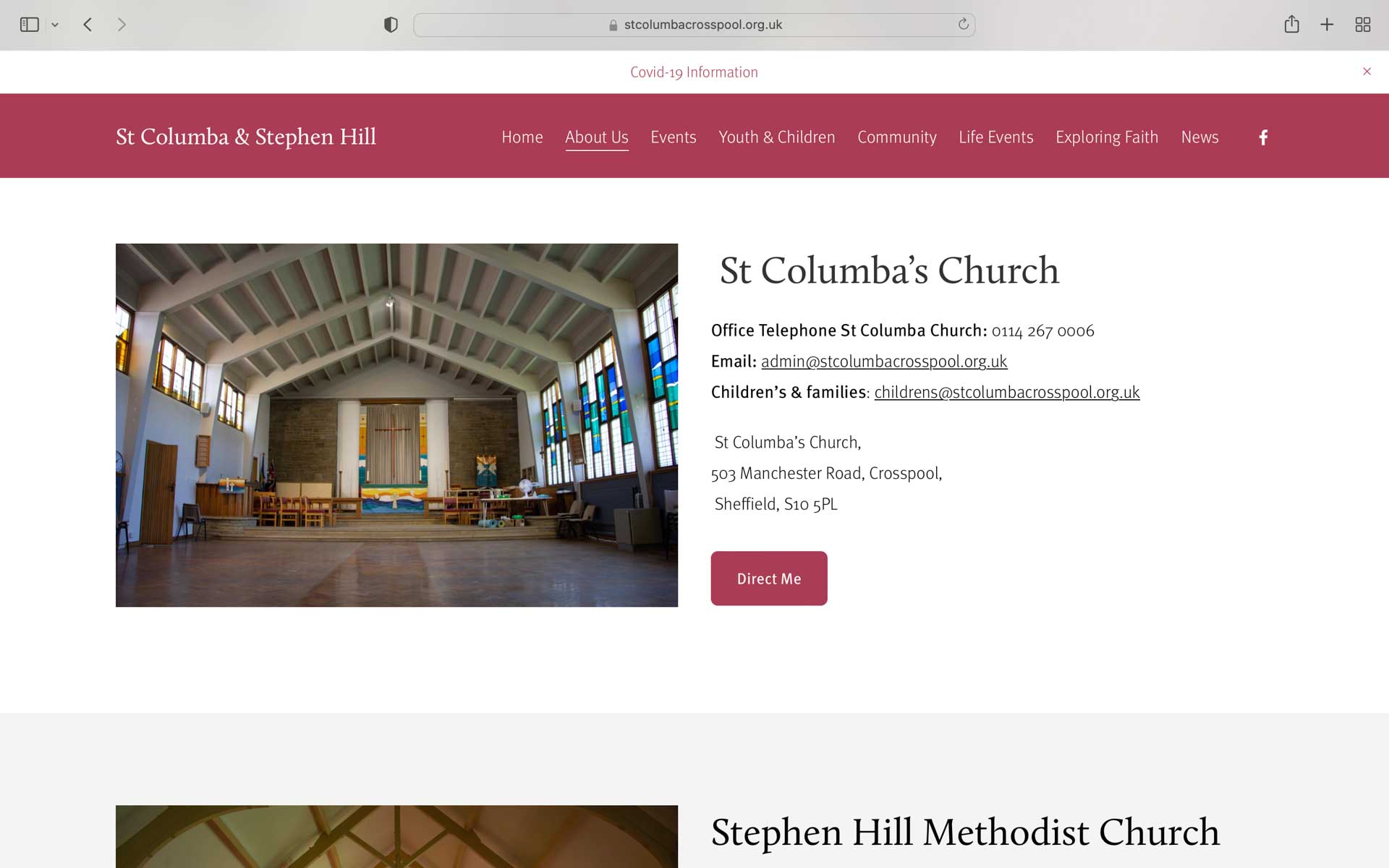Image resolution: width=1389 pixels, height=868 pixels.
Task: Click the browser share icon
Action: [1293, 24]
